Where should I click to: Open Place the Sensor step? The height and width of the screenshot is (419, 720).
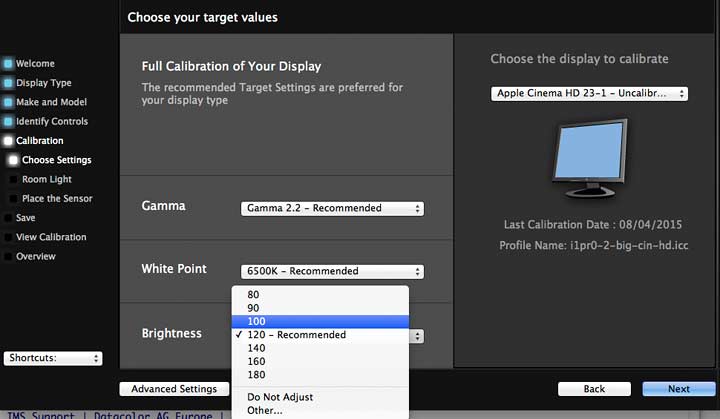coord(57,198)
